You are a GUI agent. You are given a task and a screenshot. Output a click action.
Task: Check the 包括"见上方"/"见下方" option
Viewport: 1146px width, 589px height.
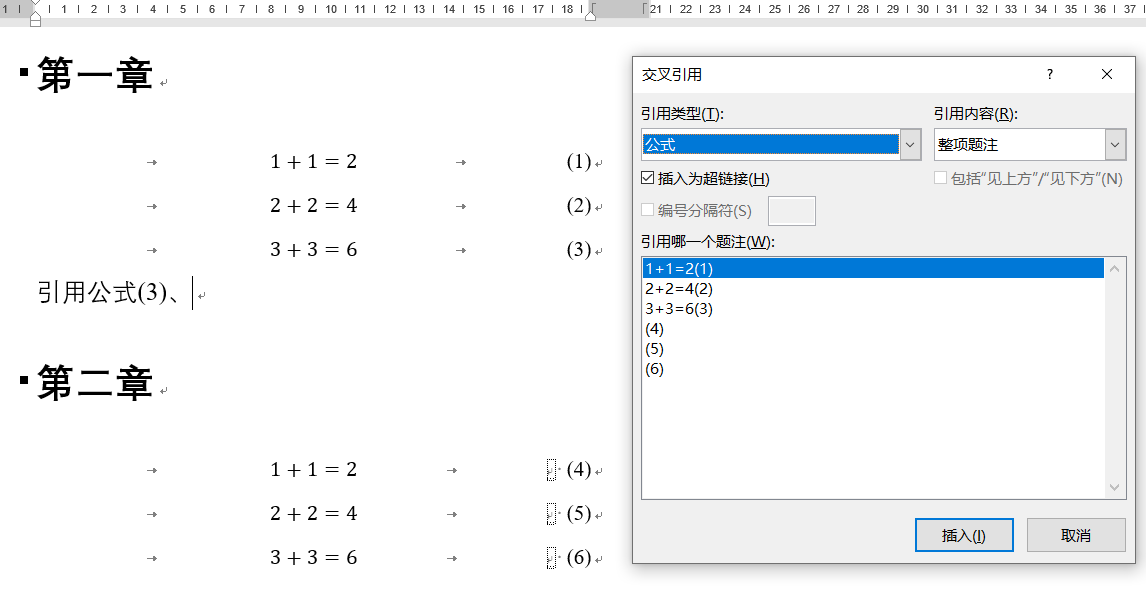[x=938, y=177]
